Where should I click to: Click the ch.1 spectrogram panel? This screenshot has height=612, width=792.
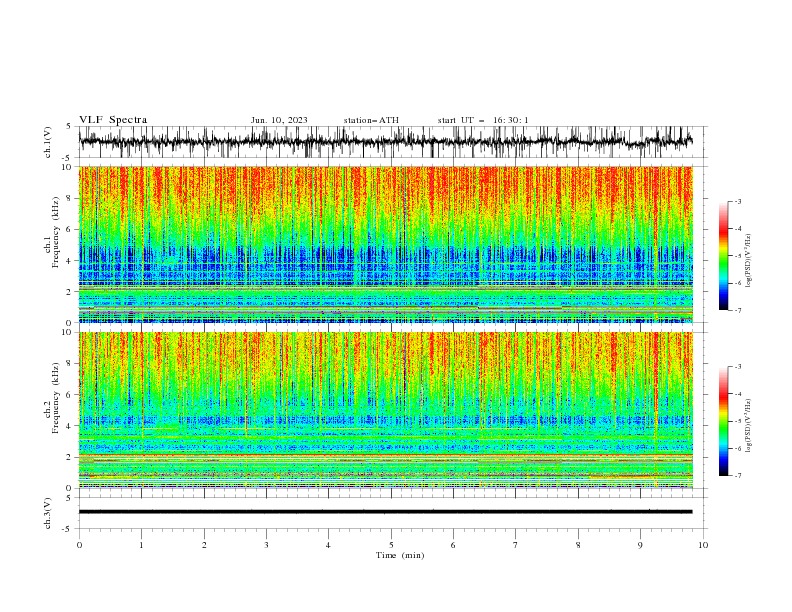pyautogui.click(x=385, y=244)
